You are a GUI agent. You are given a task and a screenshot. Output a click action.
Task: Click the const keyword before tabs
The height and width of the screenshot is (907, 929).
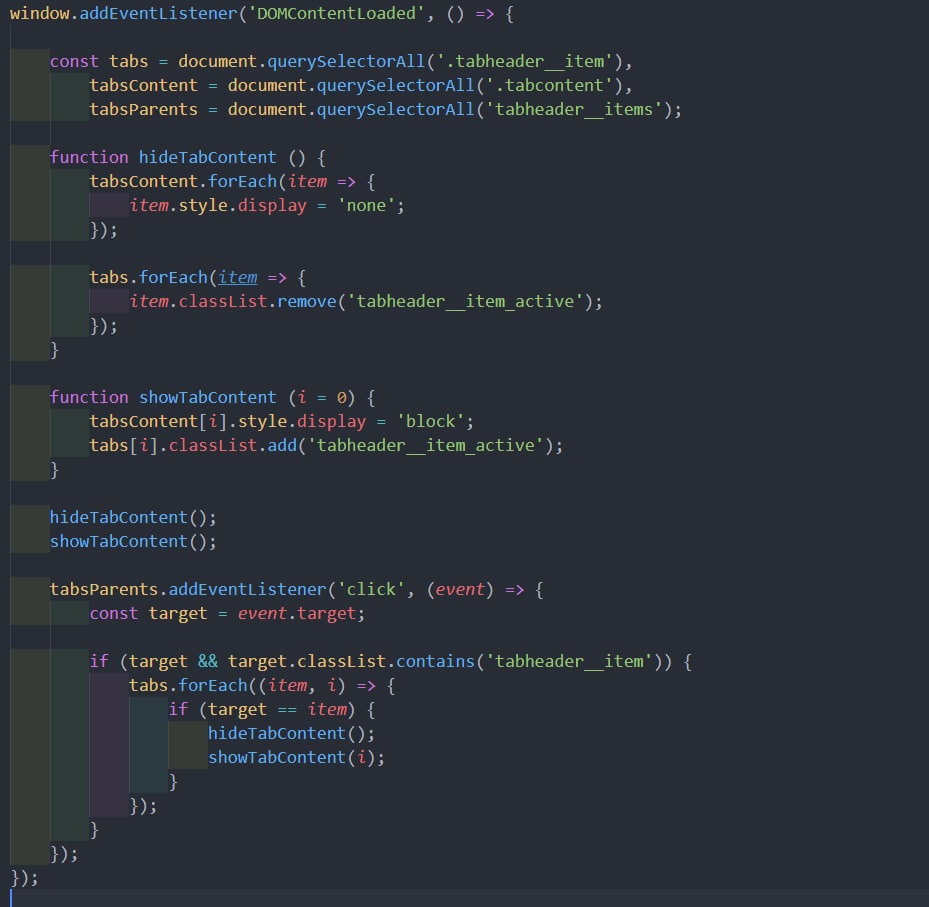[74, 62]
